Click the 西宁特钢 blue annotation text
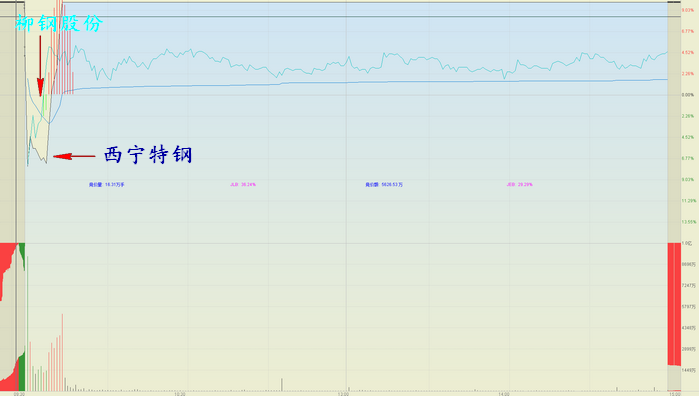This screenshot has width=699, height=396. point(148,155)
